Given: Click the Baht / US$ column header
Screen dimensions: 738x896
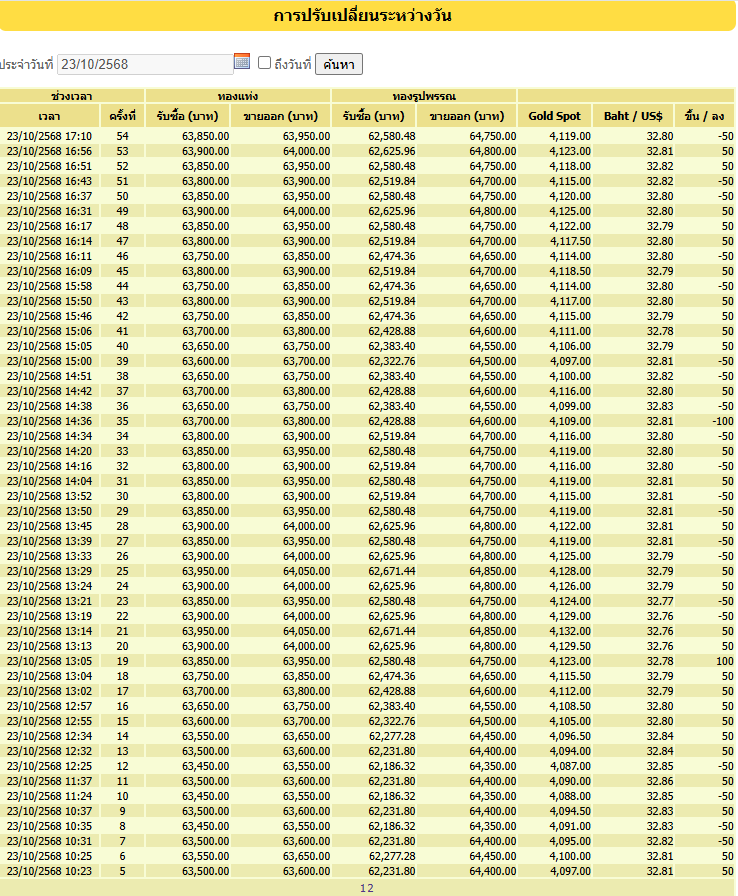Looking at the screenshot, I should [x=633, y=116].
